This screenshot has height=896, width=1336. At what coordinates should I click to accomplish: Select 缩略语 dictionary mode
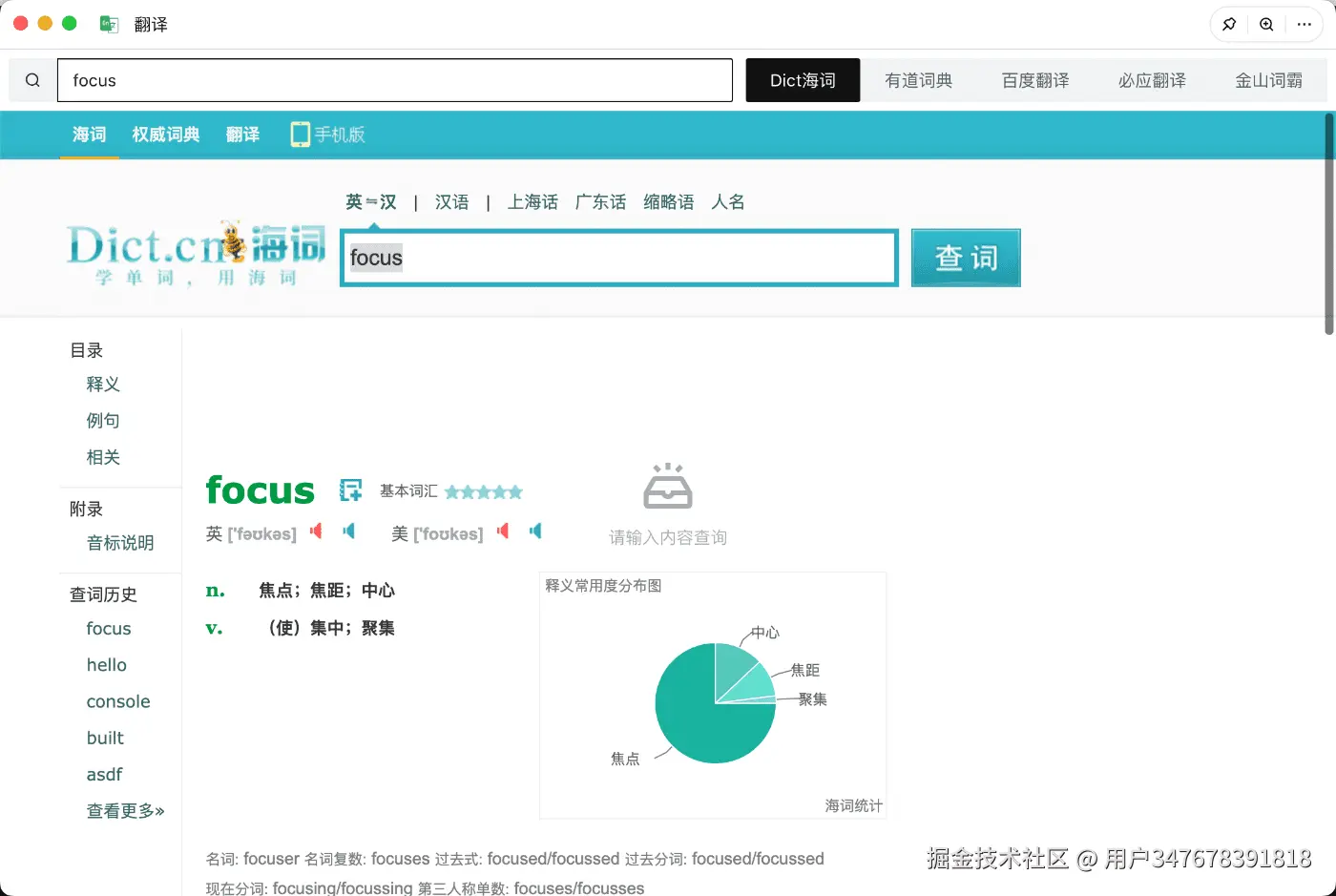coord(668,202)
